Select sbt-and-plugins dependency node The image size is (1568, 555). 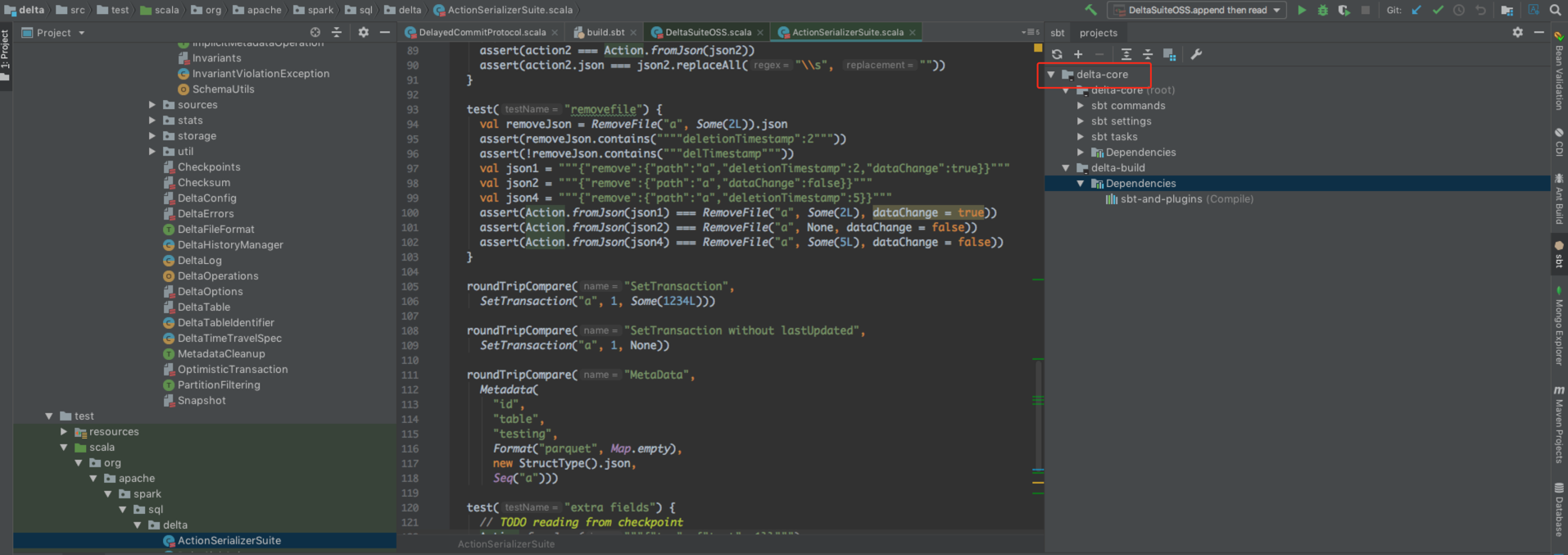tap(1179, 199)
